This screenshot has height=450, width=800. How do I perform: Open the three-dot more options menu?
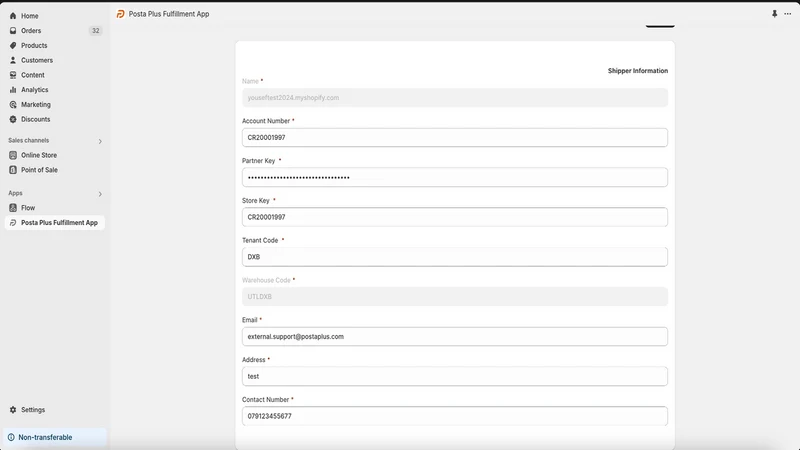[x=788, y=14]
